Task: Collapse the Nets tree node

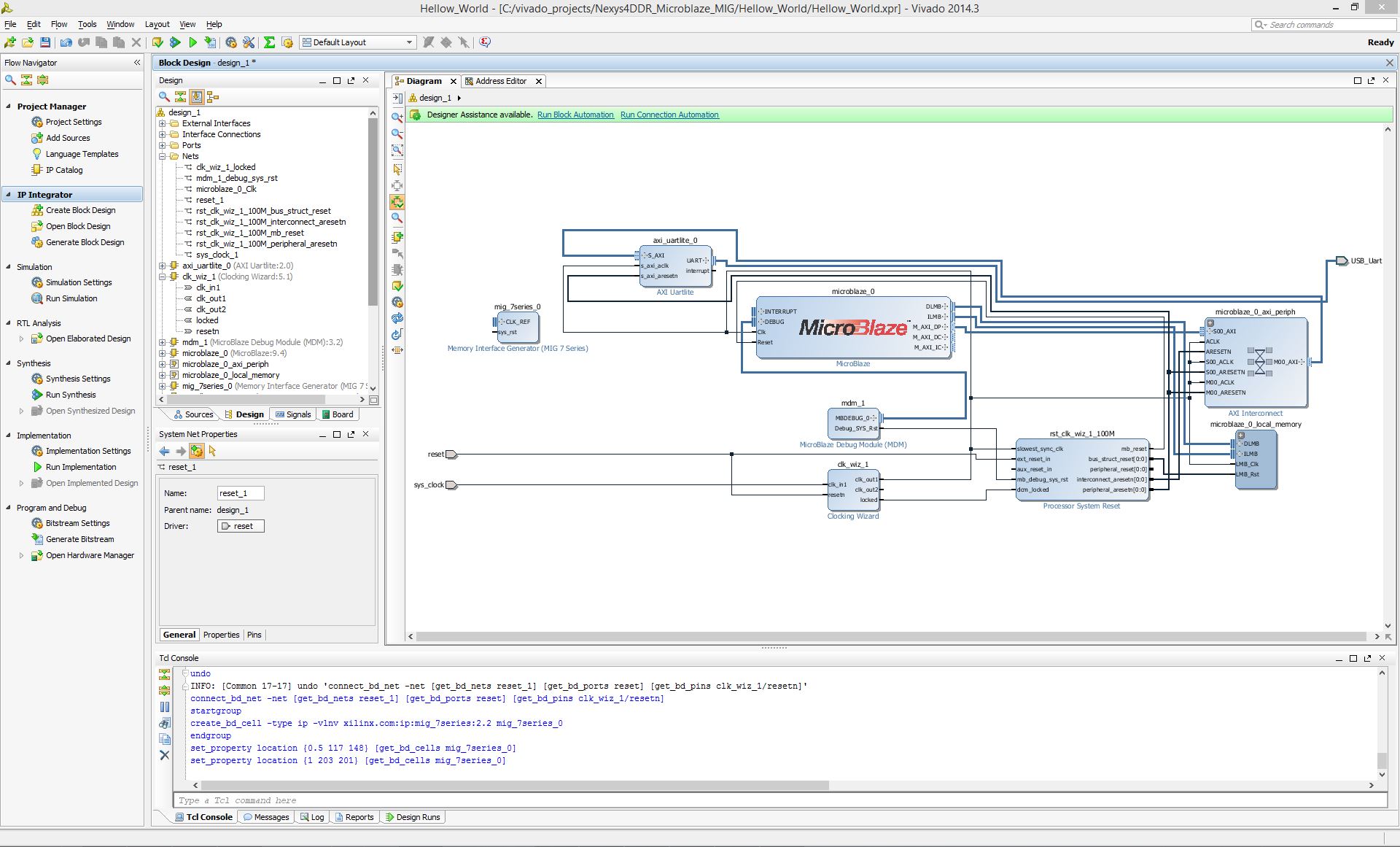Action: [163, 156]
